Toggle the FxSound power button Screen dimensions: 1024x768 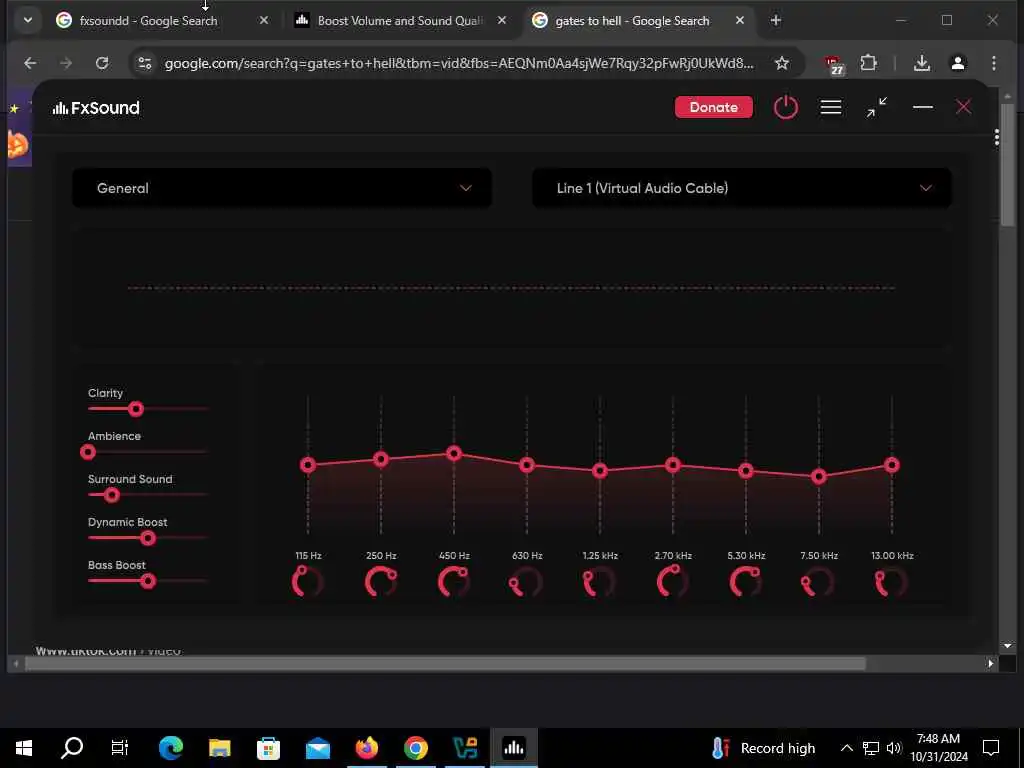786,107
